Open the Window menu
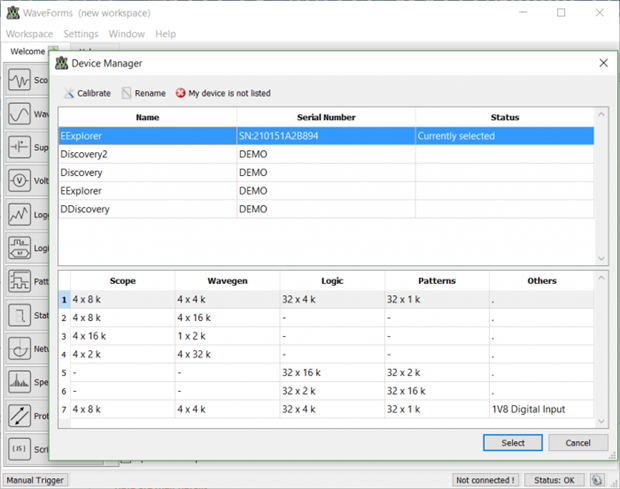The width and height of the screenshot is (620, 489). coord(127,34)
